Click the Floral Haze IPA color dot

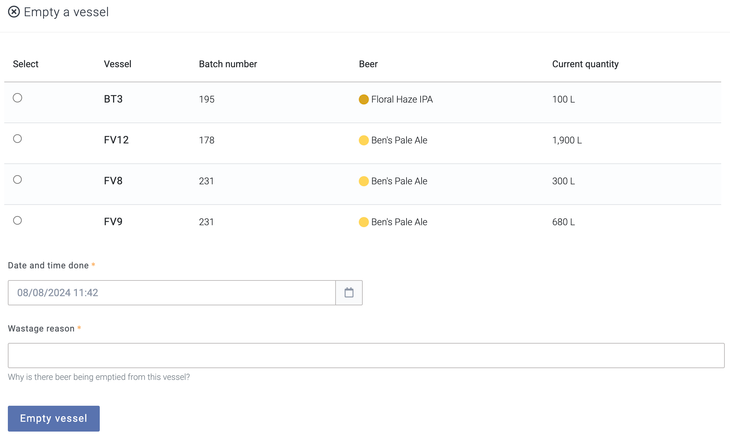click(x=364, y=100)
